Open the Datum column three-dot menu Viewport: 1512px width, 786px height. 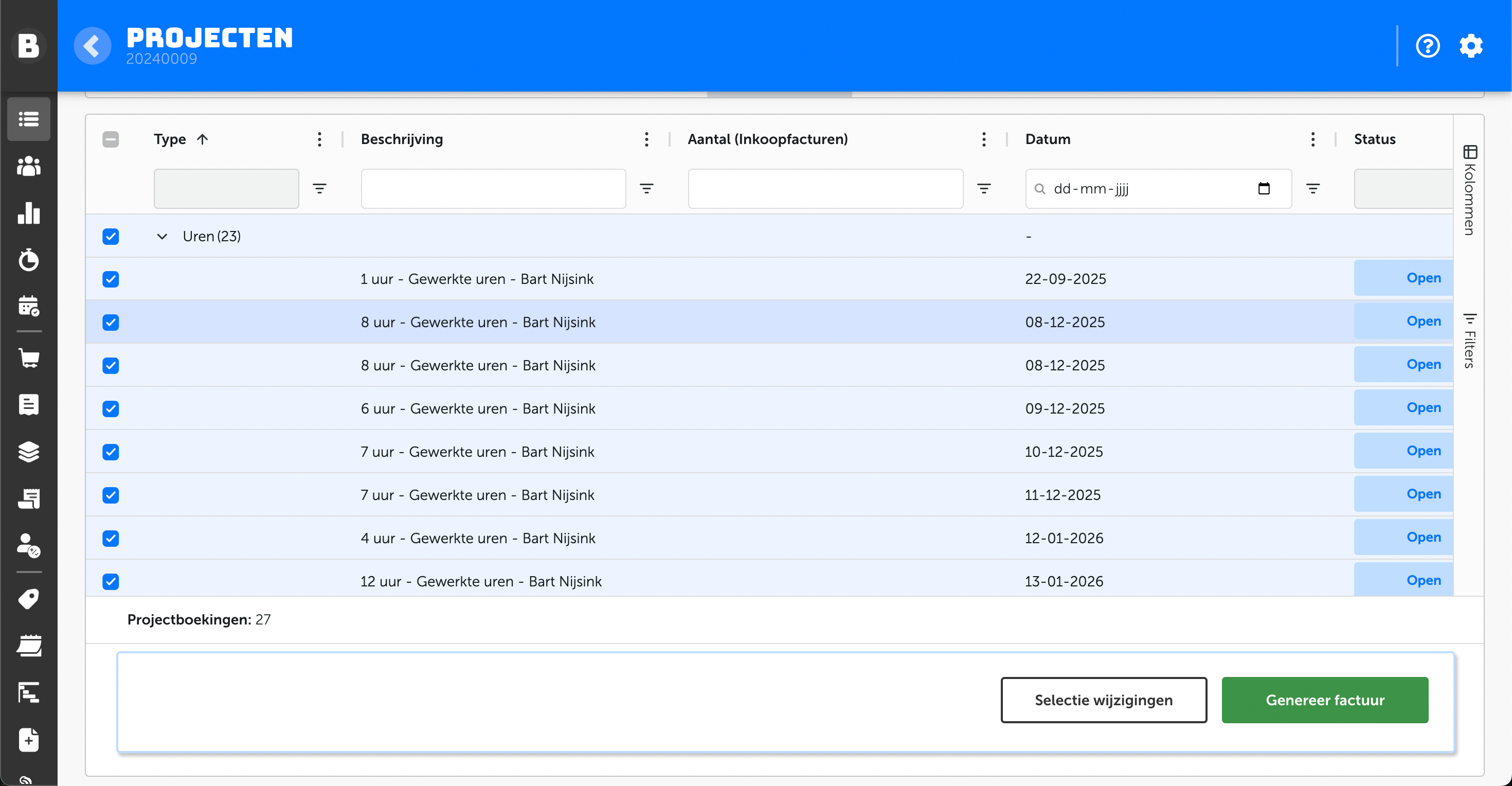(x=1313, y=139)
